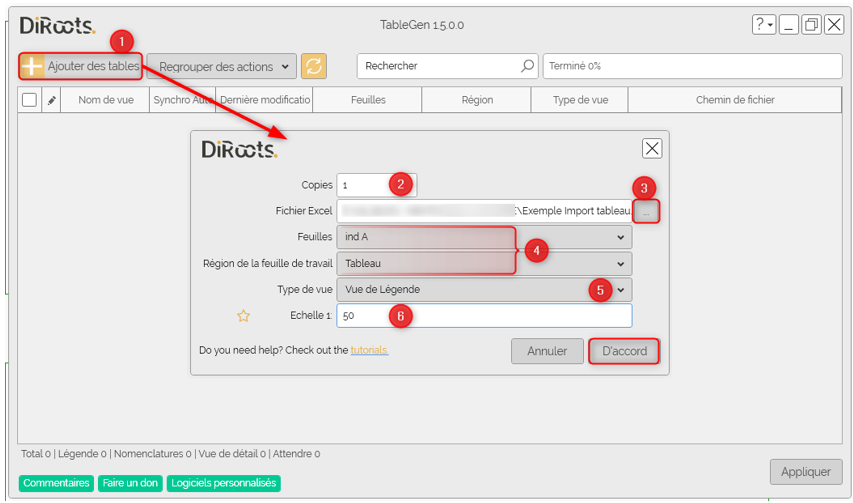Click the D'accord button
This screenshot has width=853, height=503.
(624, 351)
